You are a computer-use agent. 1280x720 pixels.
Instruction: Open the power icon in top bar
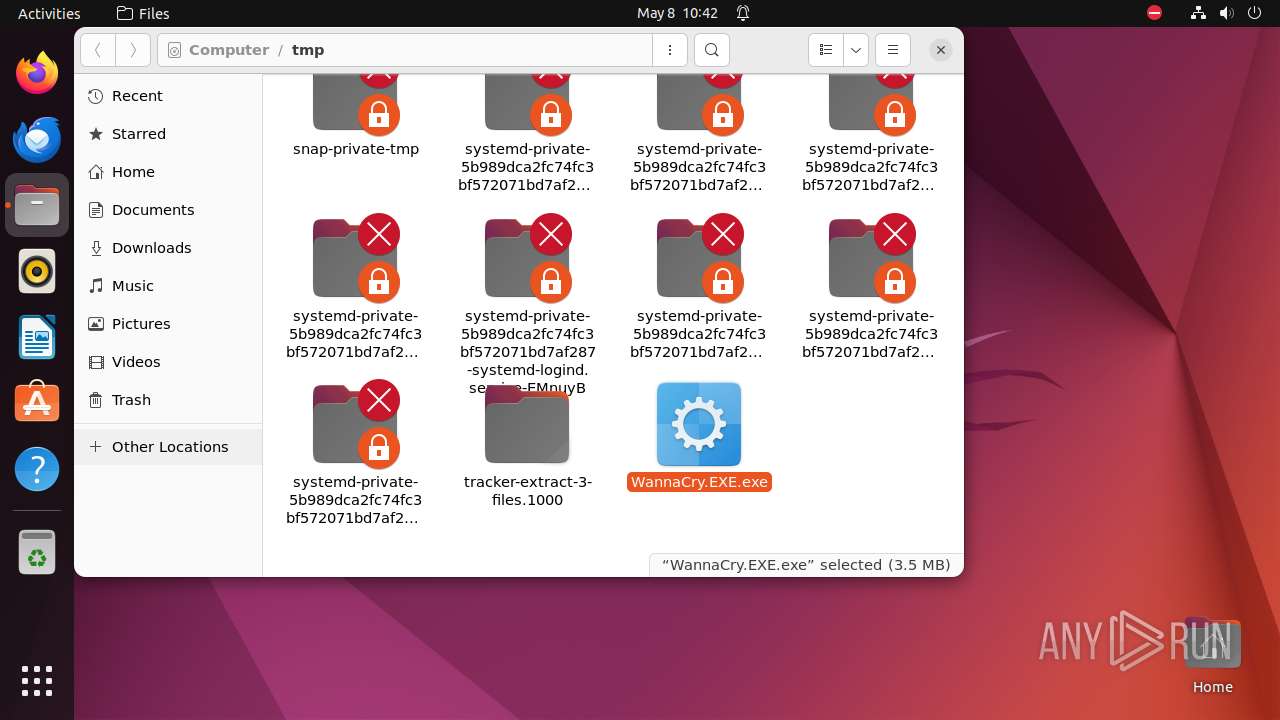(x=1255, y=13)
